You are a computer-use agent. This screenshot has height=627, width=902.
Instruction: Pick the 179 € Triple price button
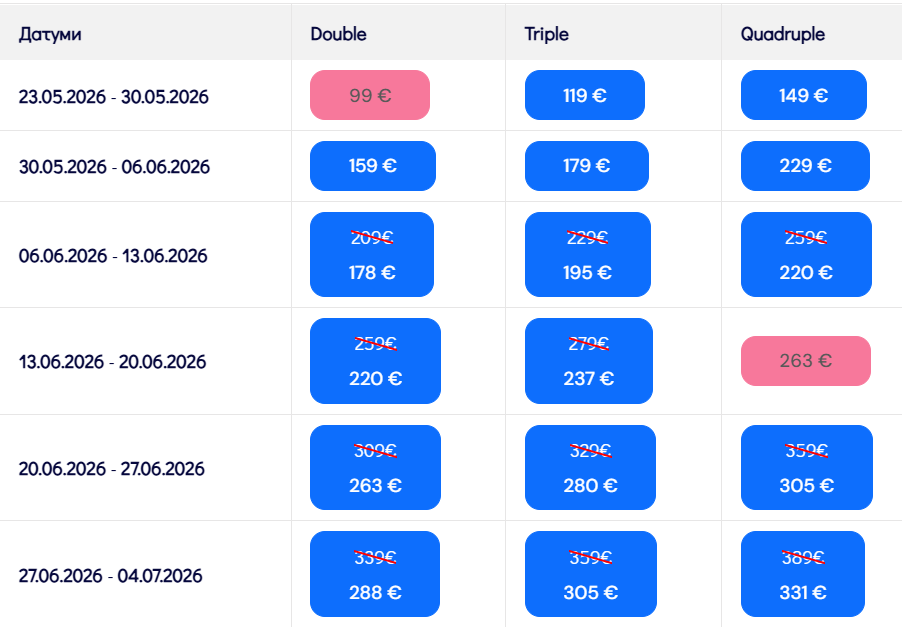[586, 166]
